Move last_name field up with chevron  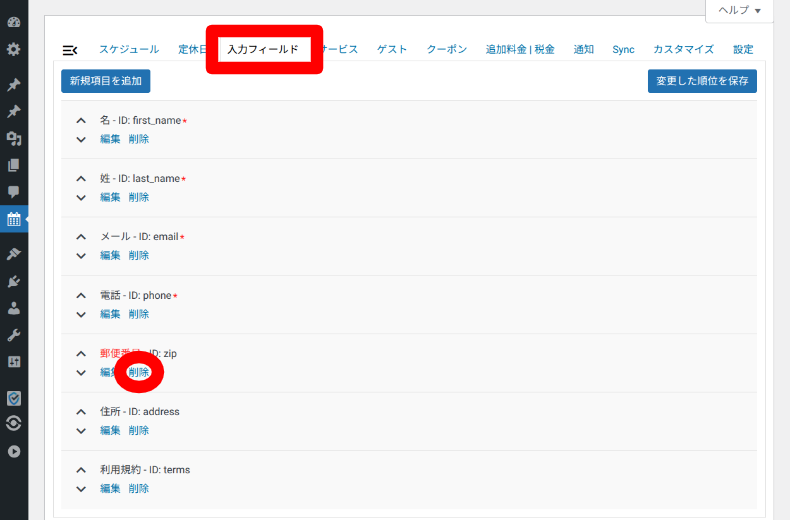(x=81, y=179)
